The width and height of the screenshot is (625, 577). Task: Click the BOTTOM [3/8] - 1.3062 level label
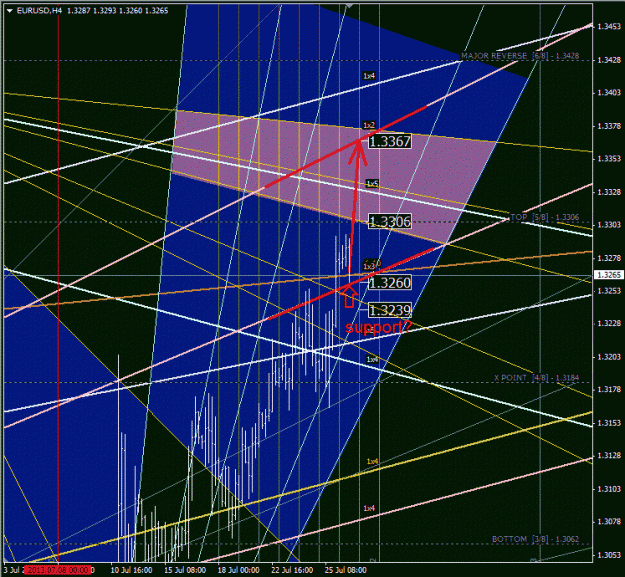click(535, 539)
